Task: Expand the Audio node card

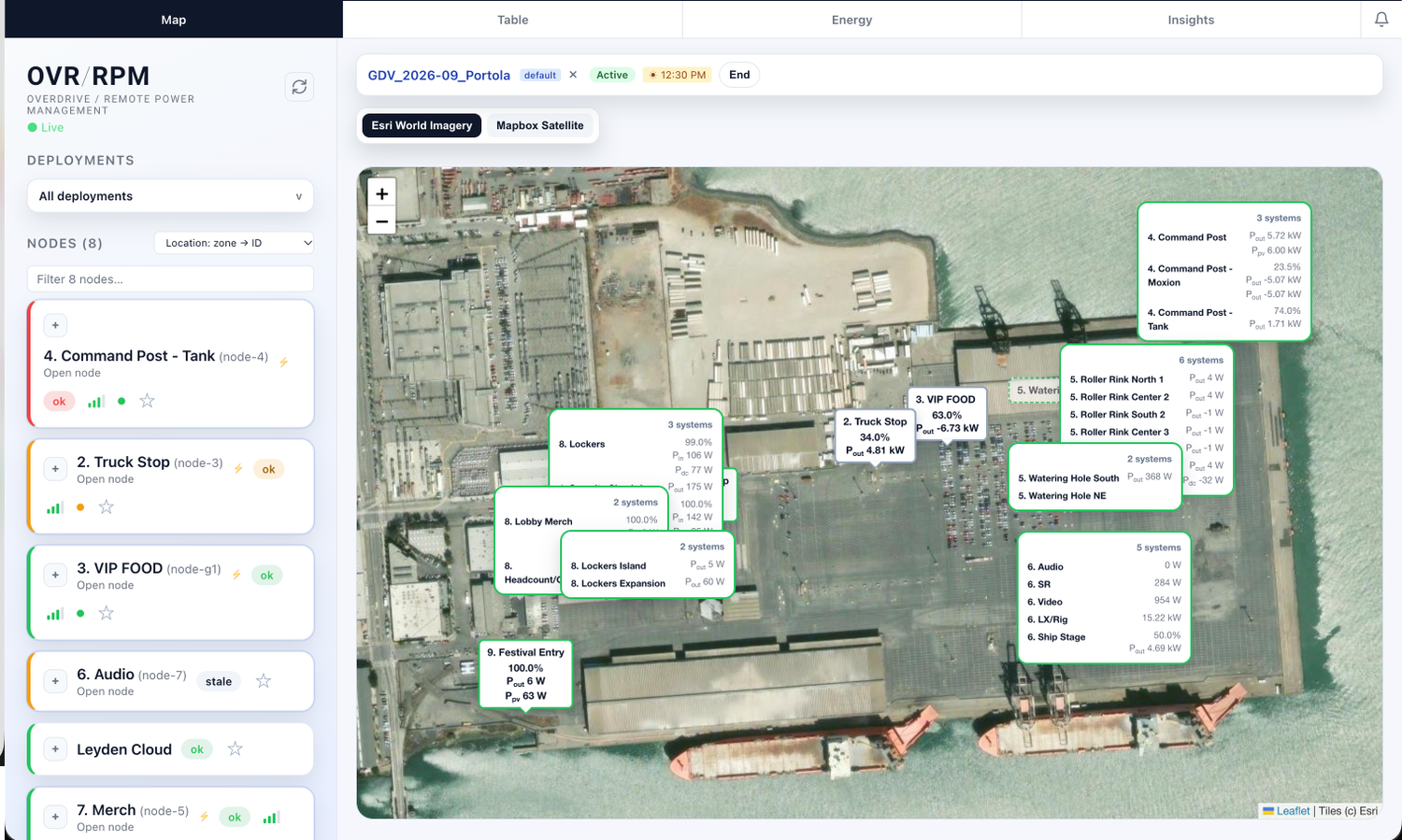Action: (x=55, y=681)
